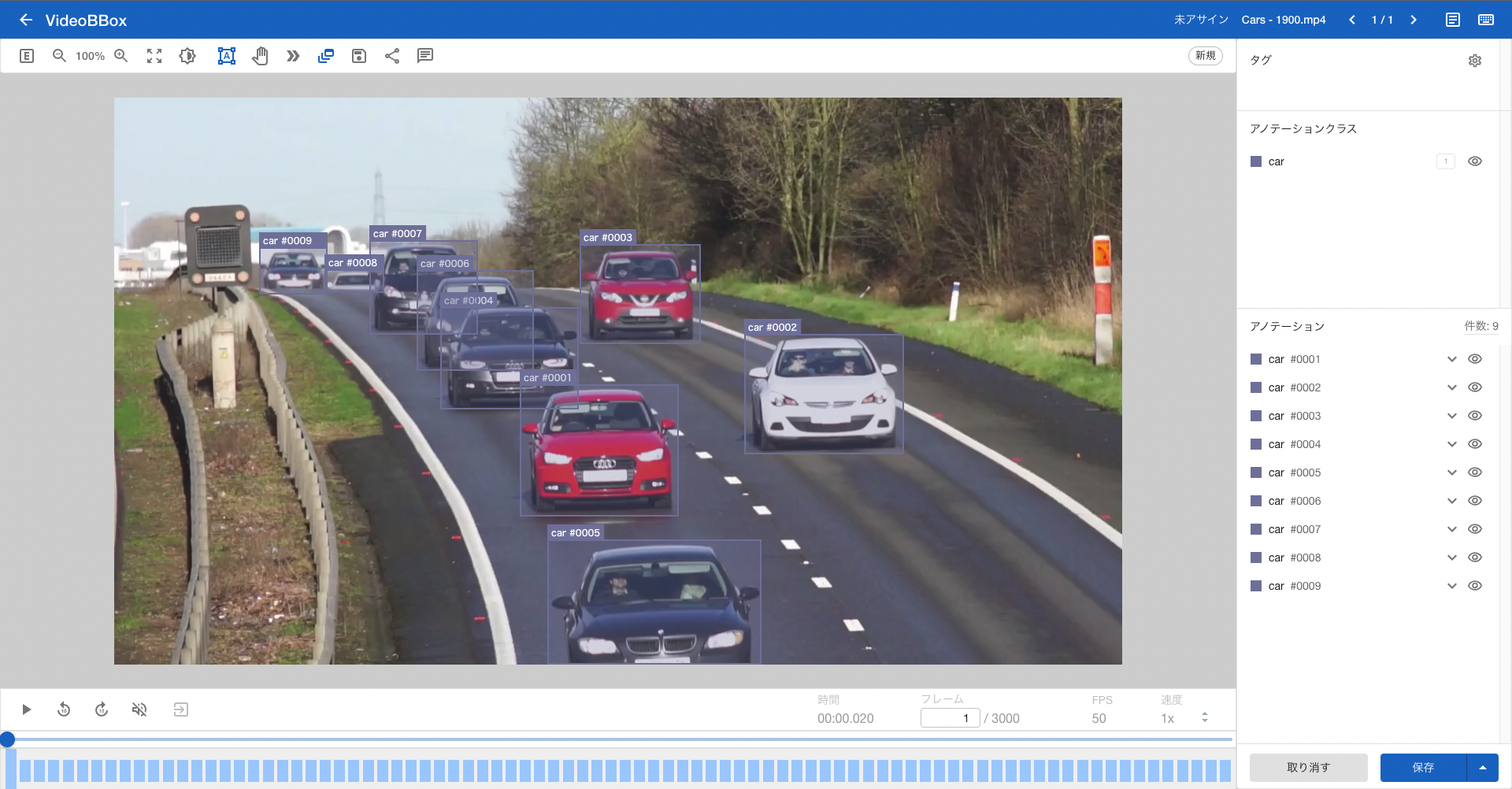Expand details of car #0006
This screenshot has width=1512, height=789.
pos(1452,501)
